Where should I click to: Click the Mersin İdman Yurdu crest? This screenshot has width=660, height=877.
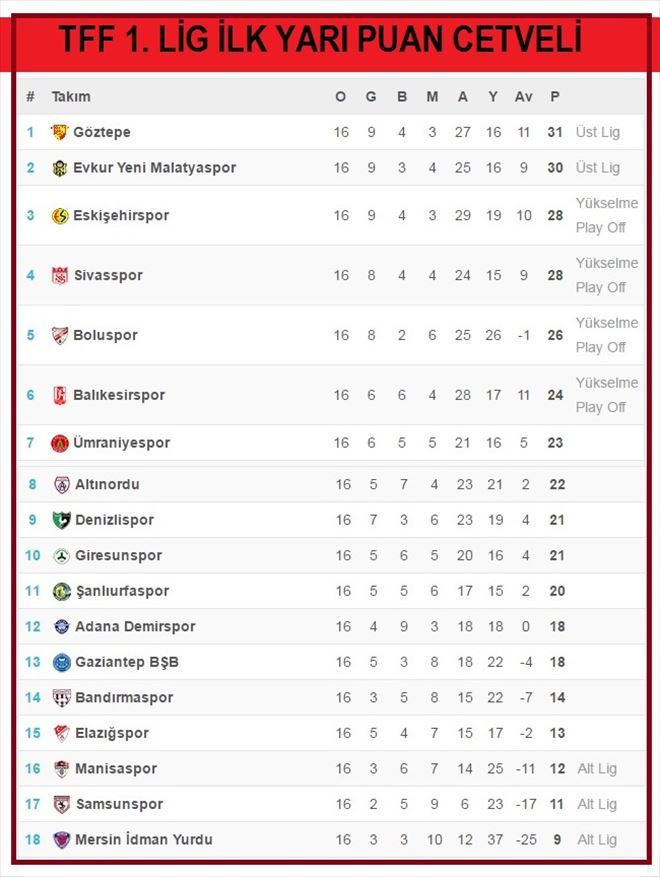pyautogui.click(x=62, y=840)
